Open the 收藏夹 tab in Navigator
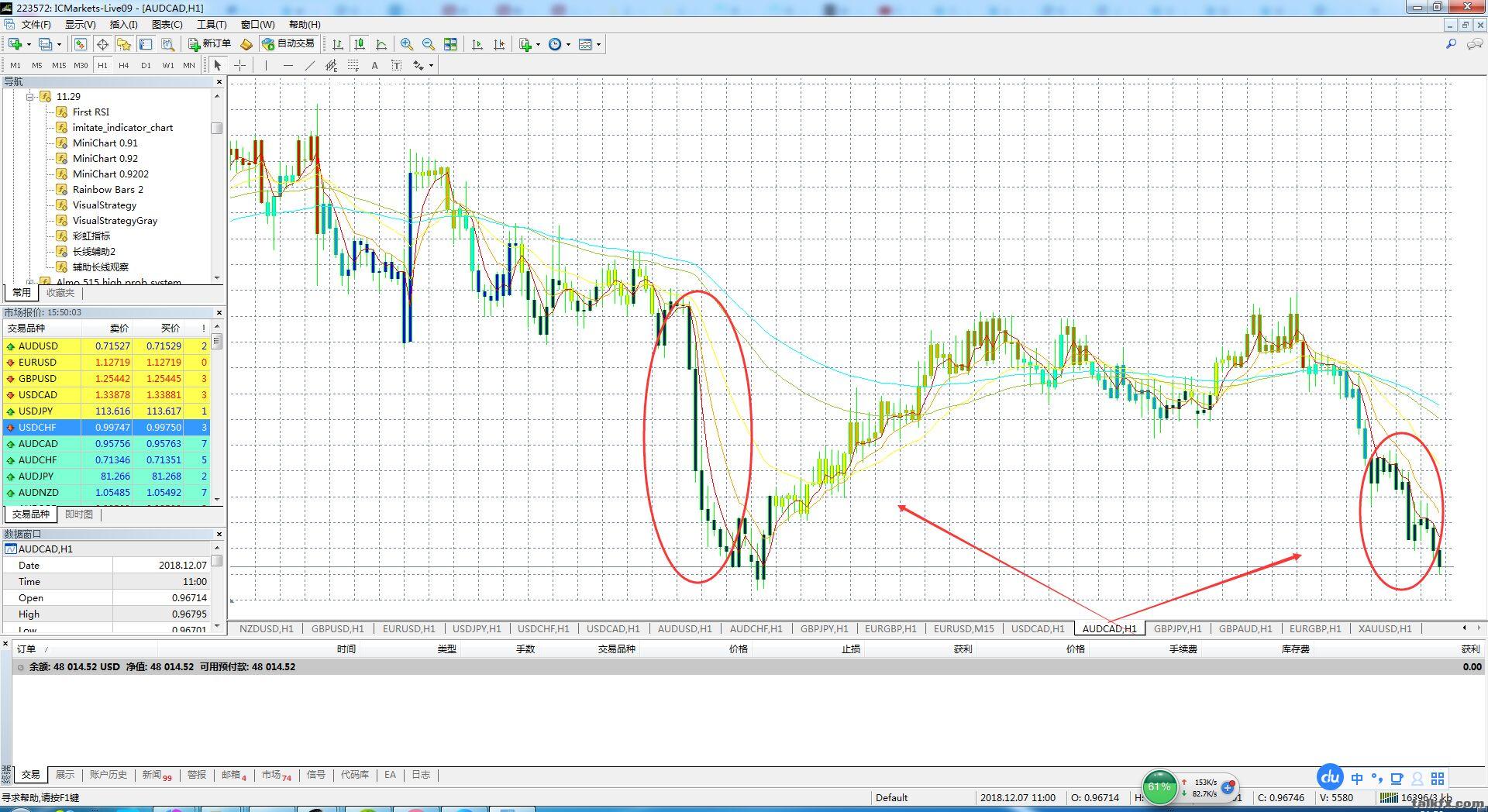1488x812 pixels. [60, 293]
